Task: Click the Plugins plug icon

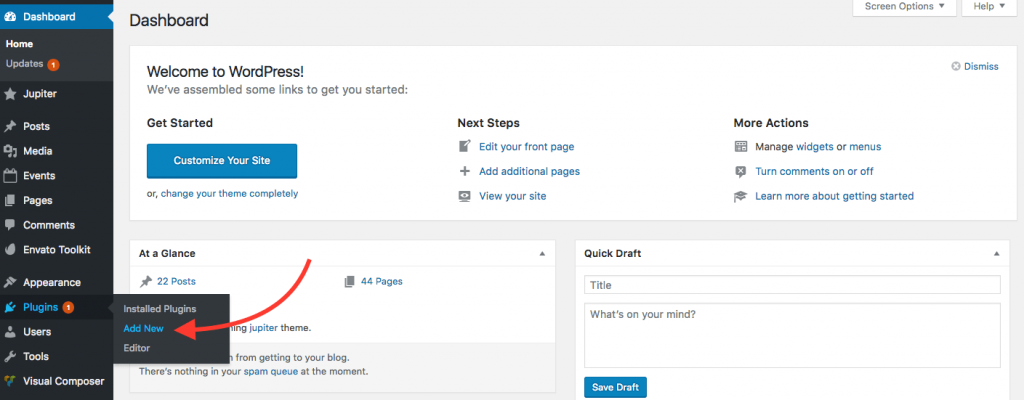Action: click(10, 307)
